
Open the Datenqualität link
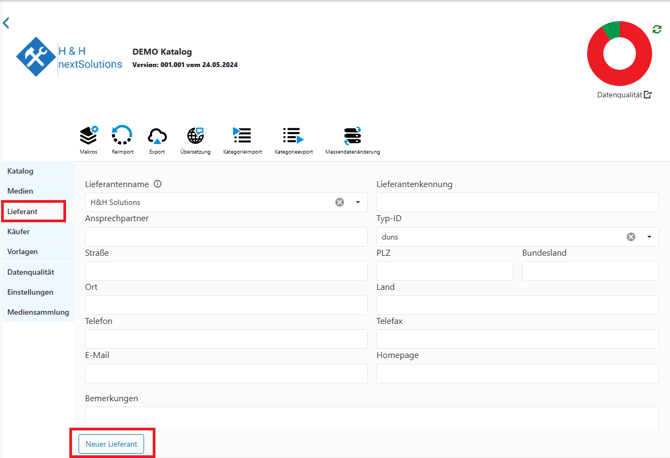click(624, 95)
